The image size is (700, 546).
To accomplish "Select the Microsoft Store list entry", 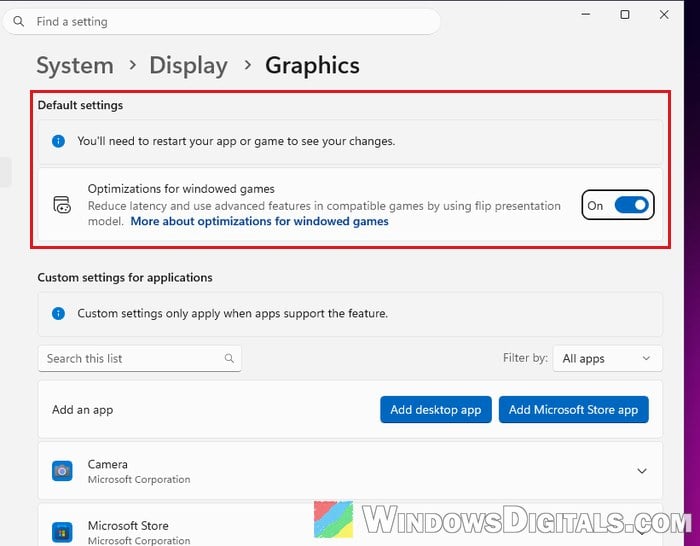I will point(350,525).
